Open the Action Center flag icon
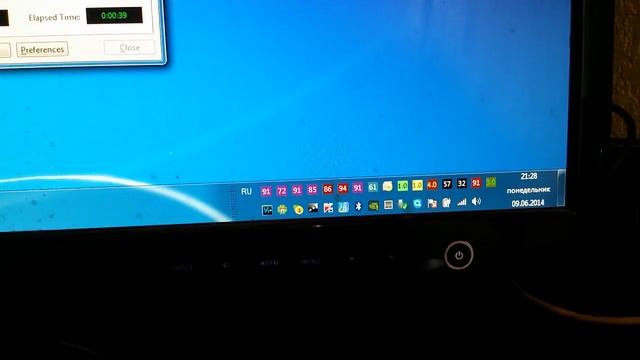This screenshot has width=640, height=360. click(x=432, y=203)
